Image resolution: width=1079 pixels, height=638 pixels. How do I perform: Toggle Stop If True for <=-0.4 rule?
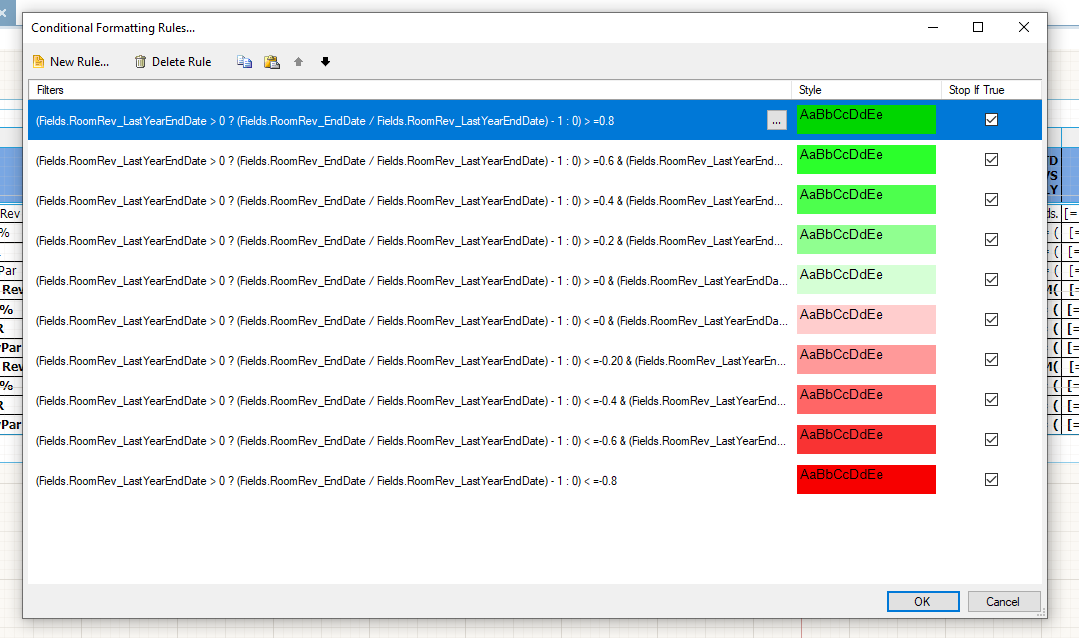coord(991,399)
